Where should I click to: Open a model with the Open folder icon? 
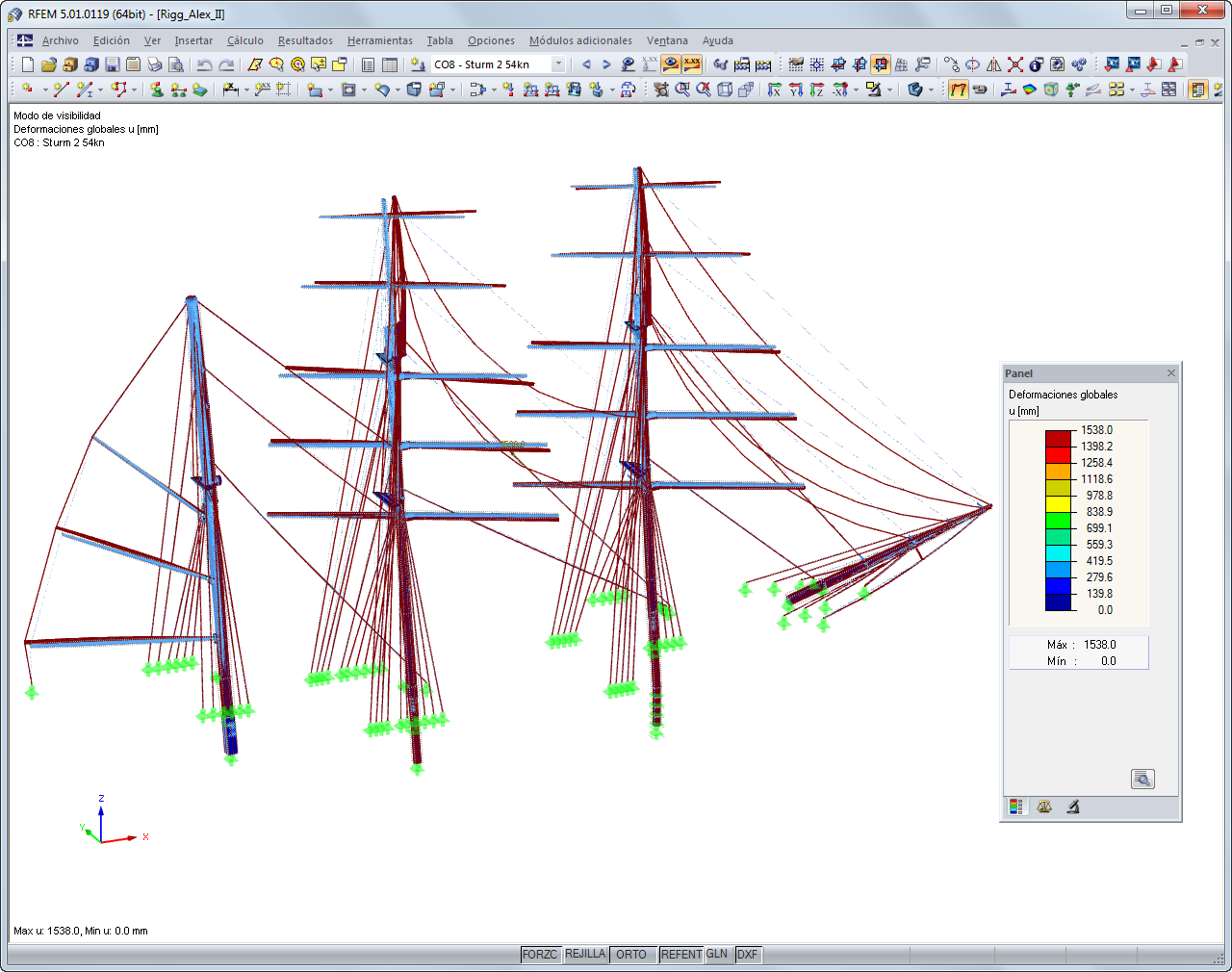pyautogui.click(x=49, y=65)
